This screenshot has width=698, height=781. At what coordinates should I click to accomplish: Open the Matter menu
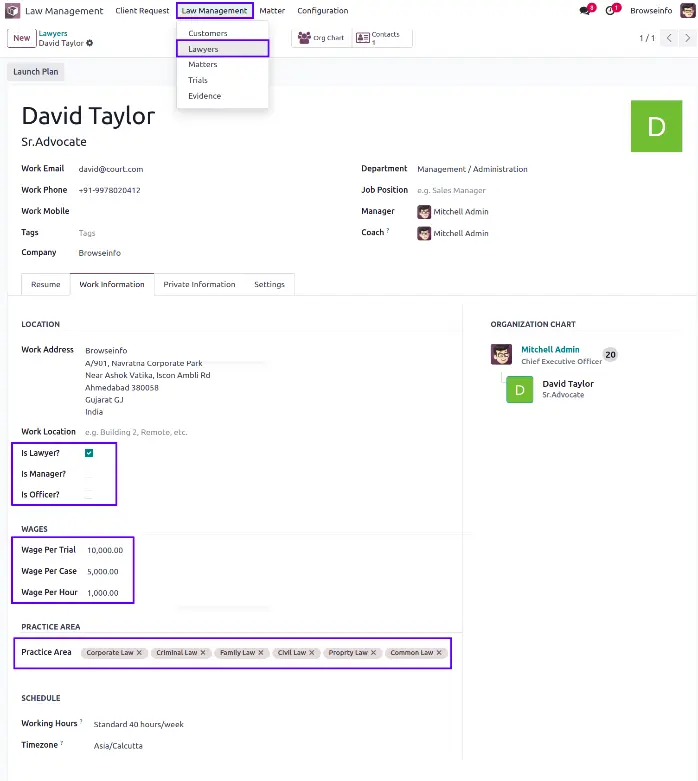tap(272, 10)
